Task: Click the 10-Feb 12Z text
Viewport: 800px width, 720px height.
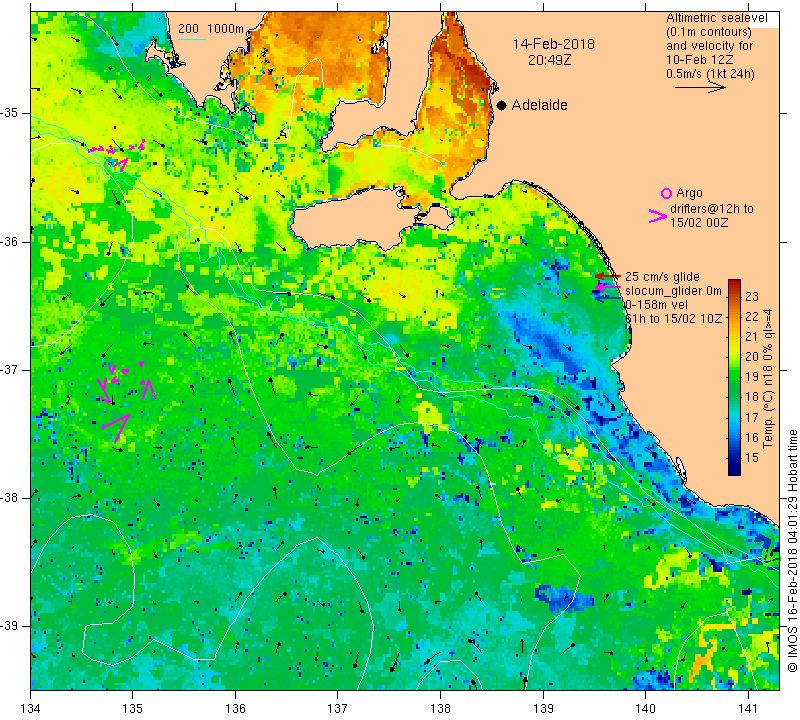Action: 699,60
